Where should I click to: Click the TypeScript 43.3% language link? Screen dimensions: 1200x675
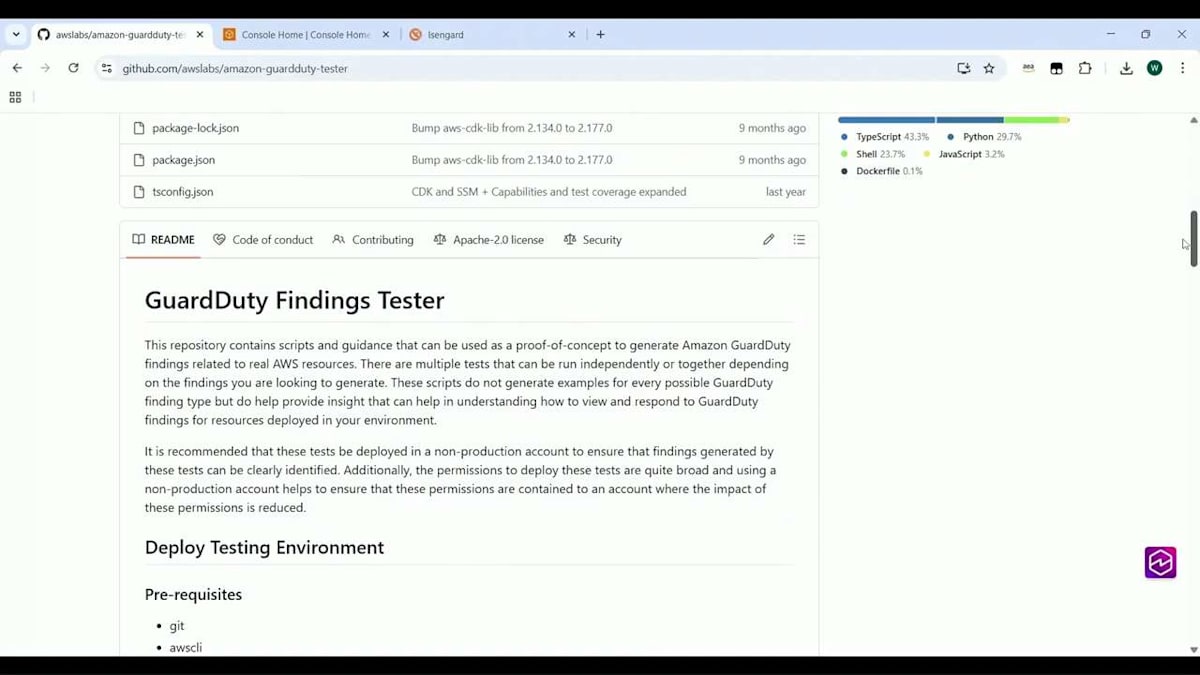click(x=885, y=137)
